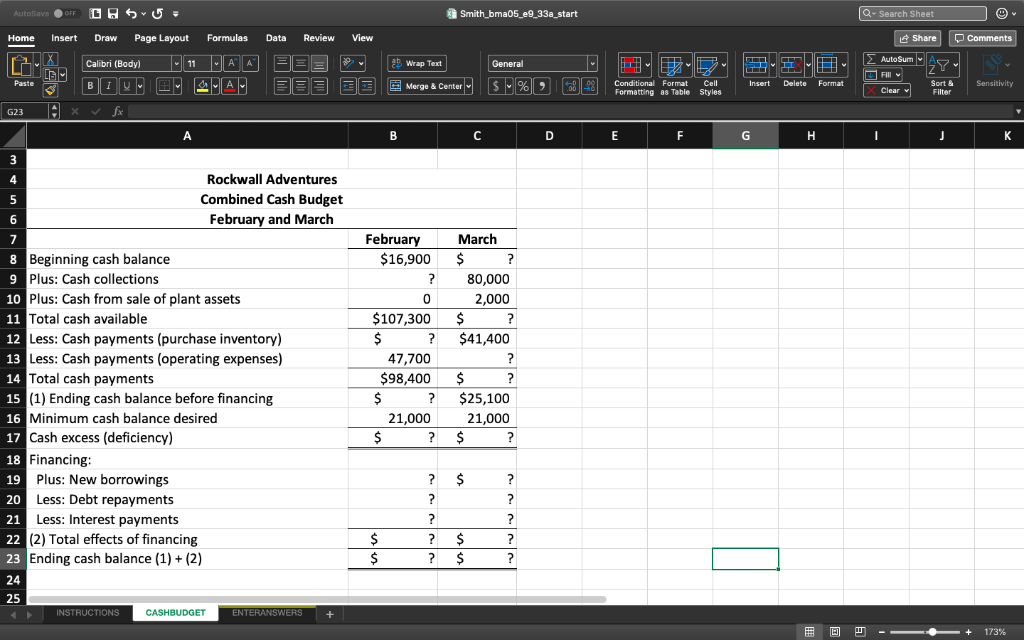The width and height of the screenshot is (1024, 640).
Task: Open the INSTRUCTIONS sheet tab
Action: [88, 612]
